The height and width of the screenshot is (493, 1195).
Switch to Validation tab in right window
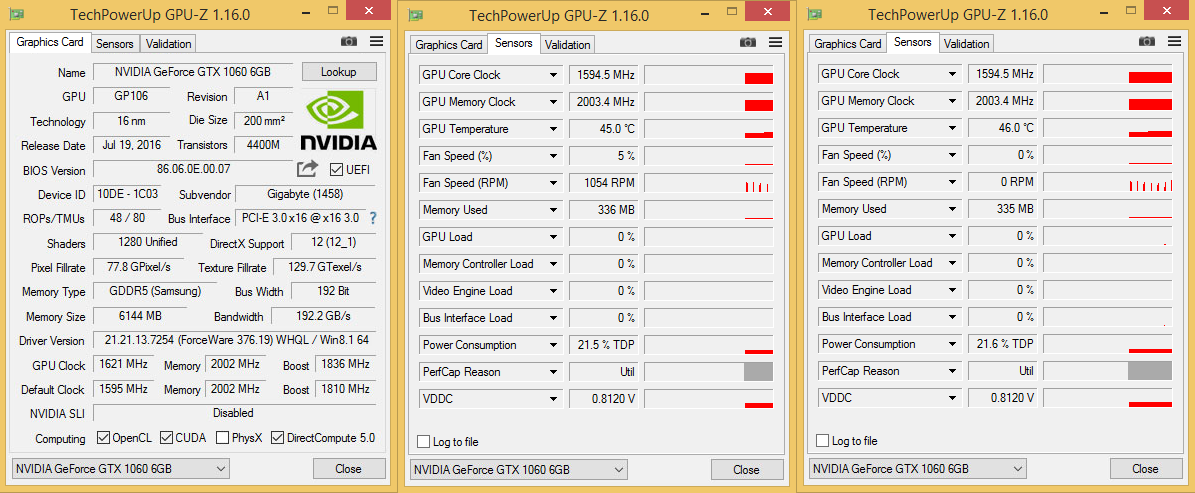966,43
